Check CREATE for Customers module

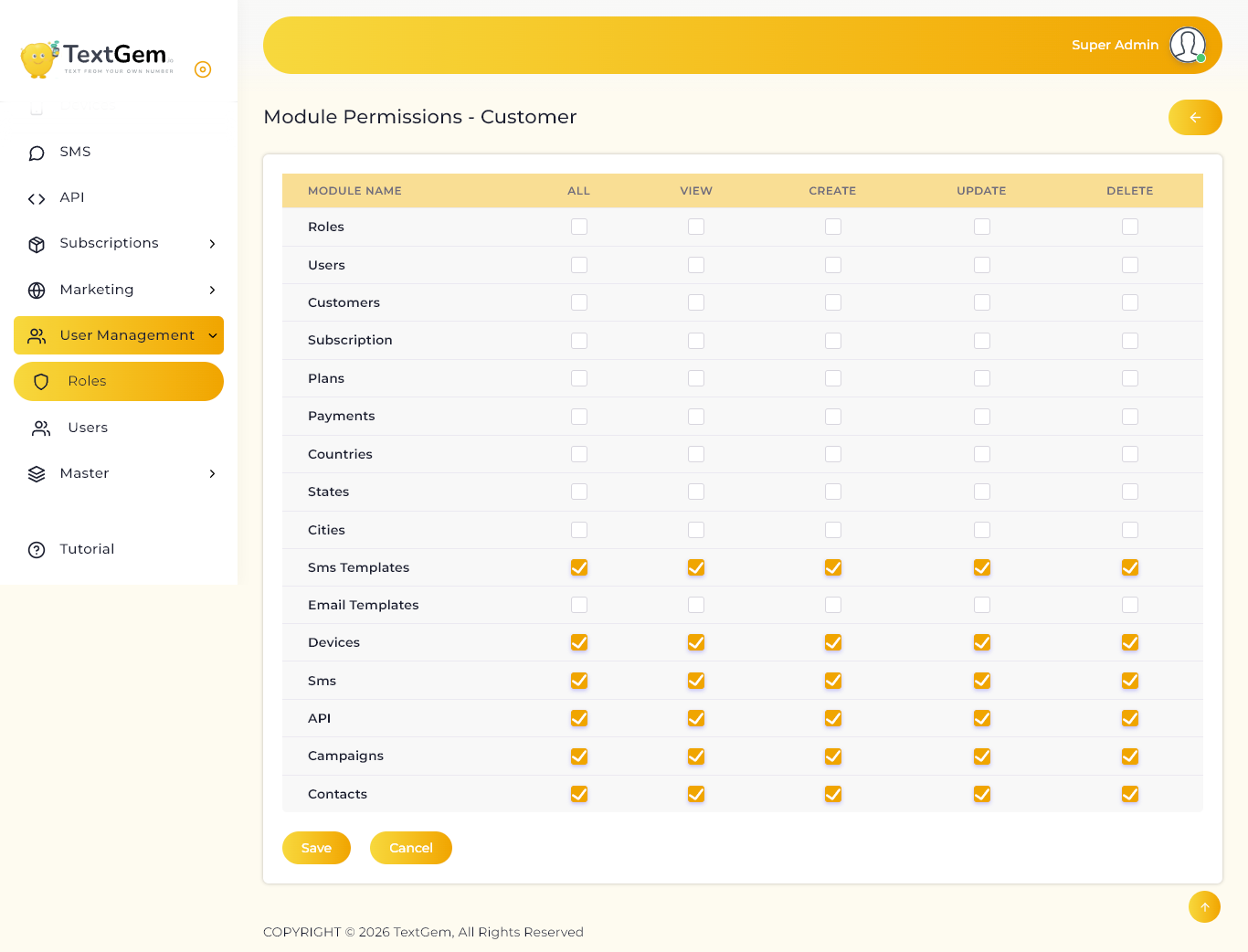(833, 302)
